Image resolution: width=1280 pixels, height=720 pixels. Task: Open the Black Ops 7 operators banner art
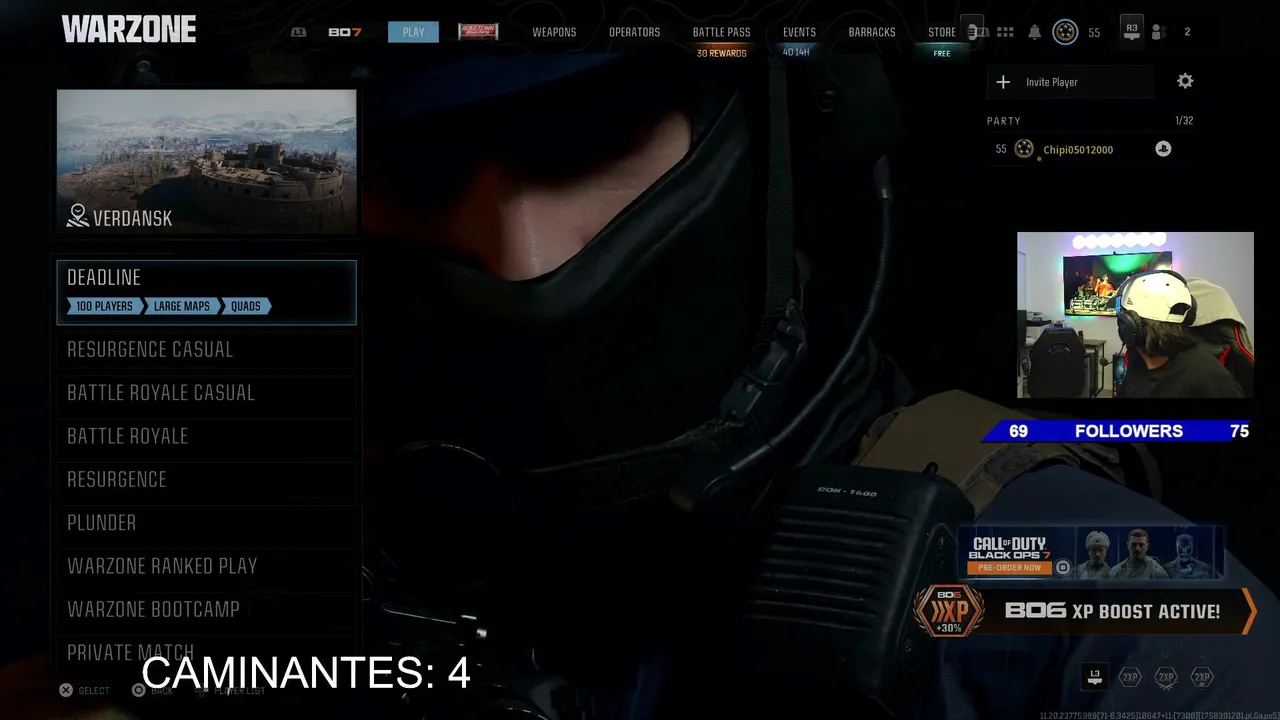pyautogui.click(x=1149, y=553)
